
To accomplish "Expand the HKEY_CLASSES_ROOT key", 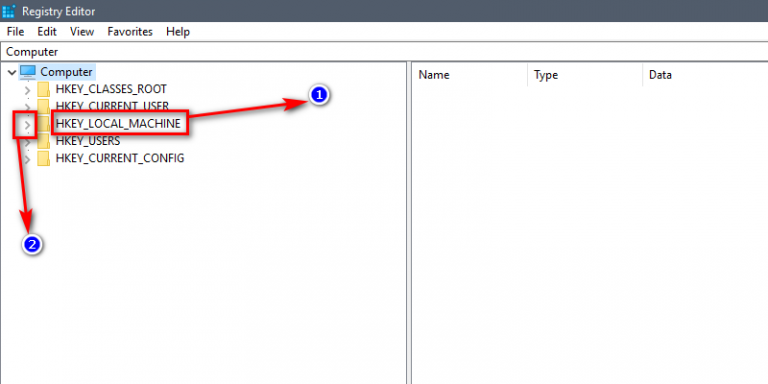I will 27,90.
